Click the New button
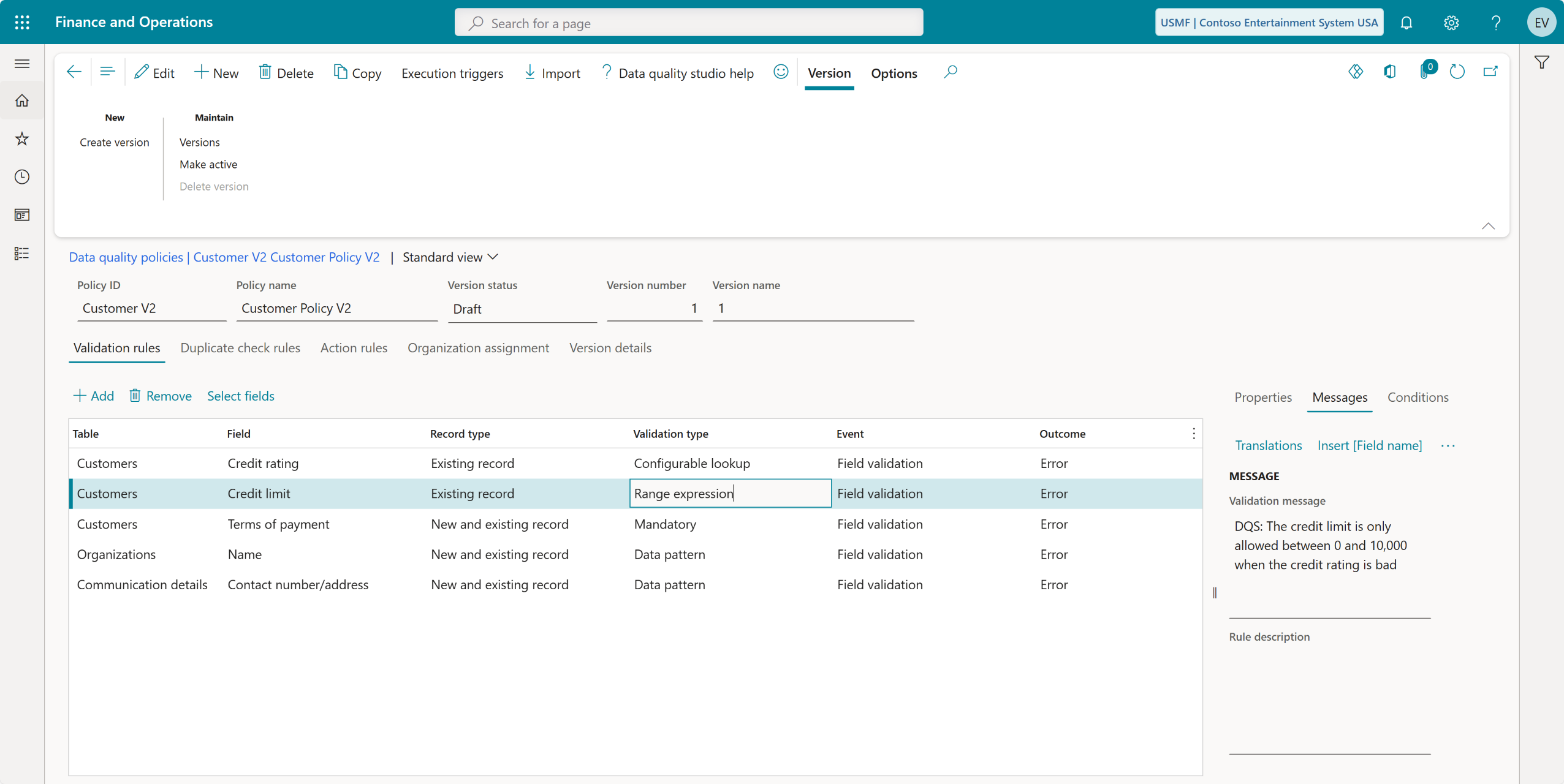This screenshot has height=784, width=1564. [216, 73]
